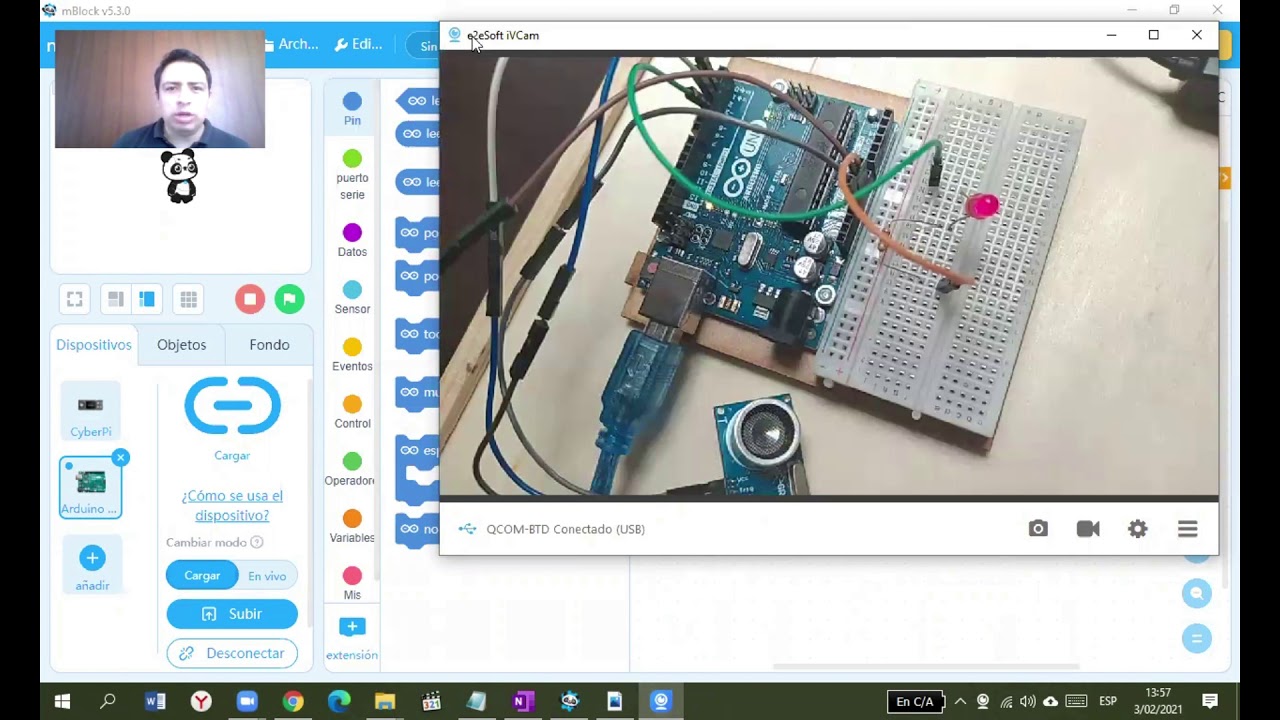Select Cargar upload mode
The height and width of the screenshot is (720, 1280).
(x=202, y=575)
